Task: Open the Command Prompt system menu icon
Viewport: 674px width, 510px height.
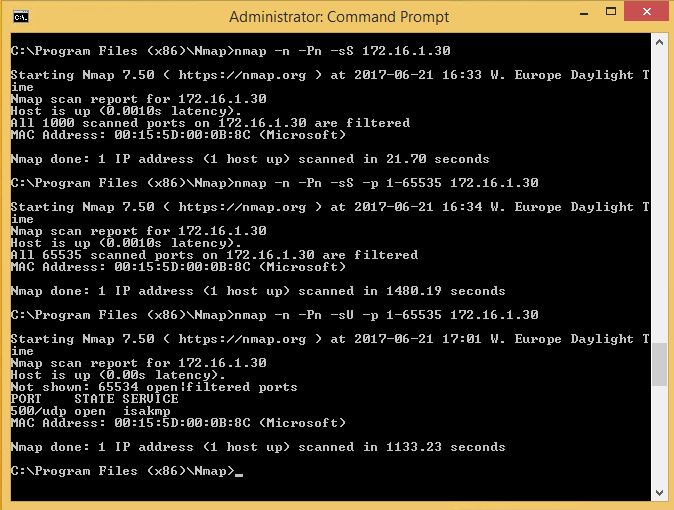Action: coord(21,17)
